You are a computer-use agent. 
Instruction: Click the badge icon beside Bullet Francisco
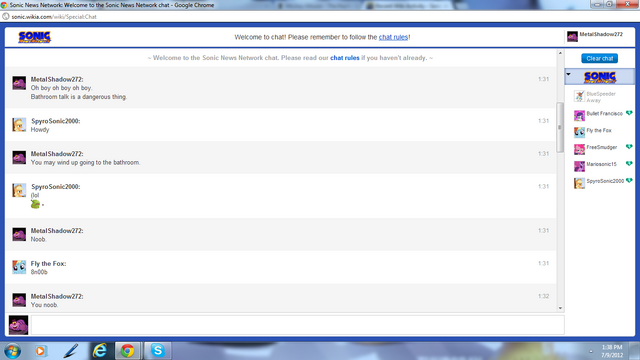tap(629, 113)
